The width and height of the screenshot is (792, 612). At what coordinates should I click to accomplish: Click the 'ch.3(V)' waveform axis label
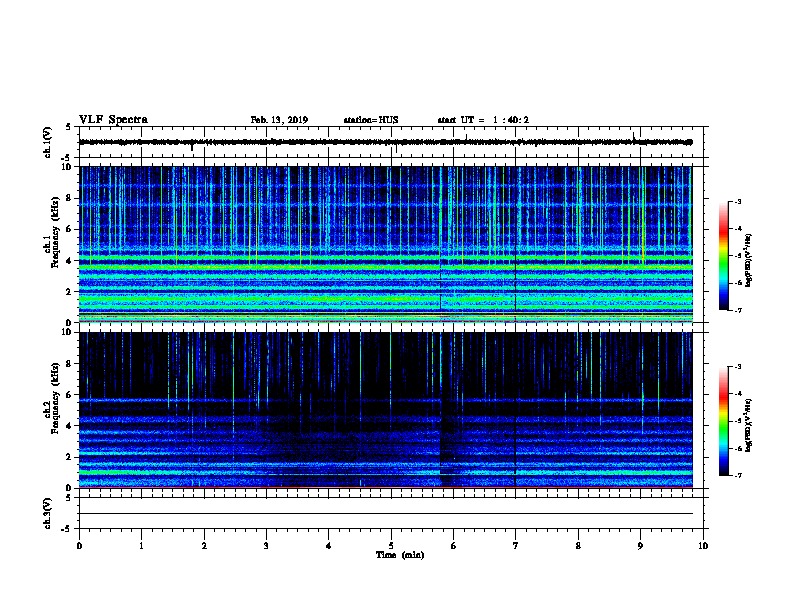(x=48, y=513)
